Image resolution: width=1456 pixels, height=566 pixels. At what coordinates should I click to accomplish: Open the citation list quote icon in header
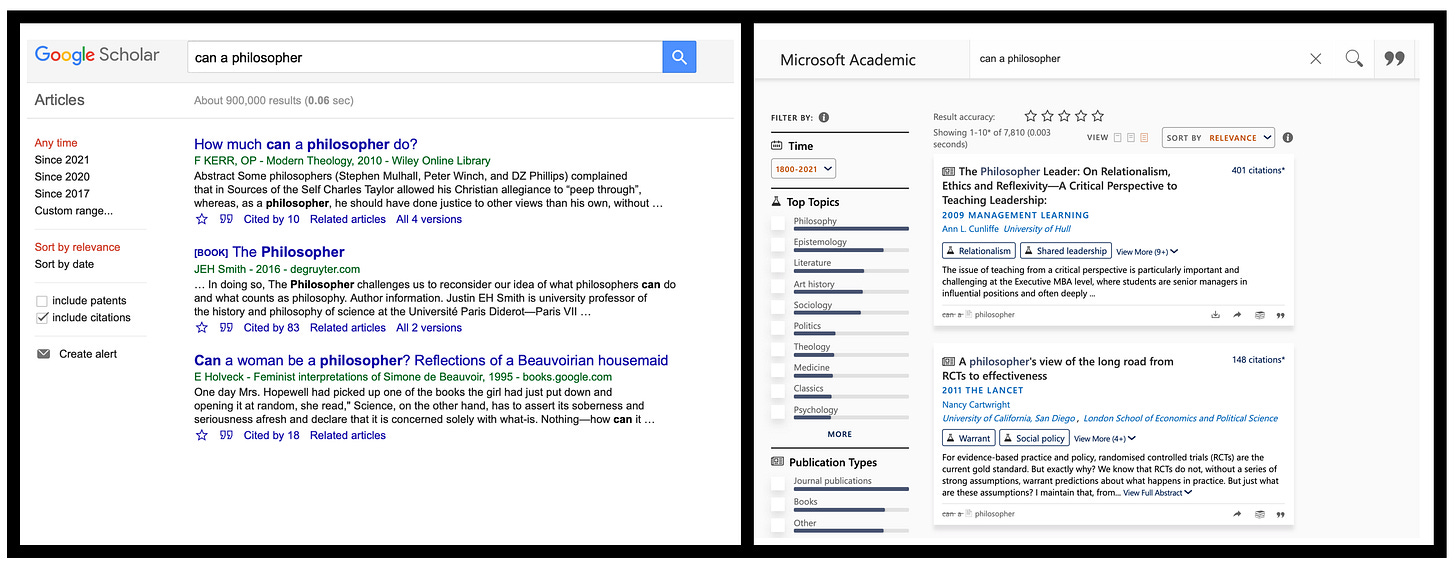[x=1394, y=59]
